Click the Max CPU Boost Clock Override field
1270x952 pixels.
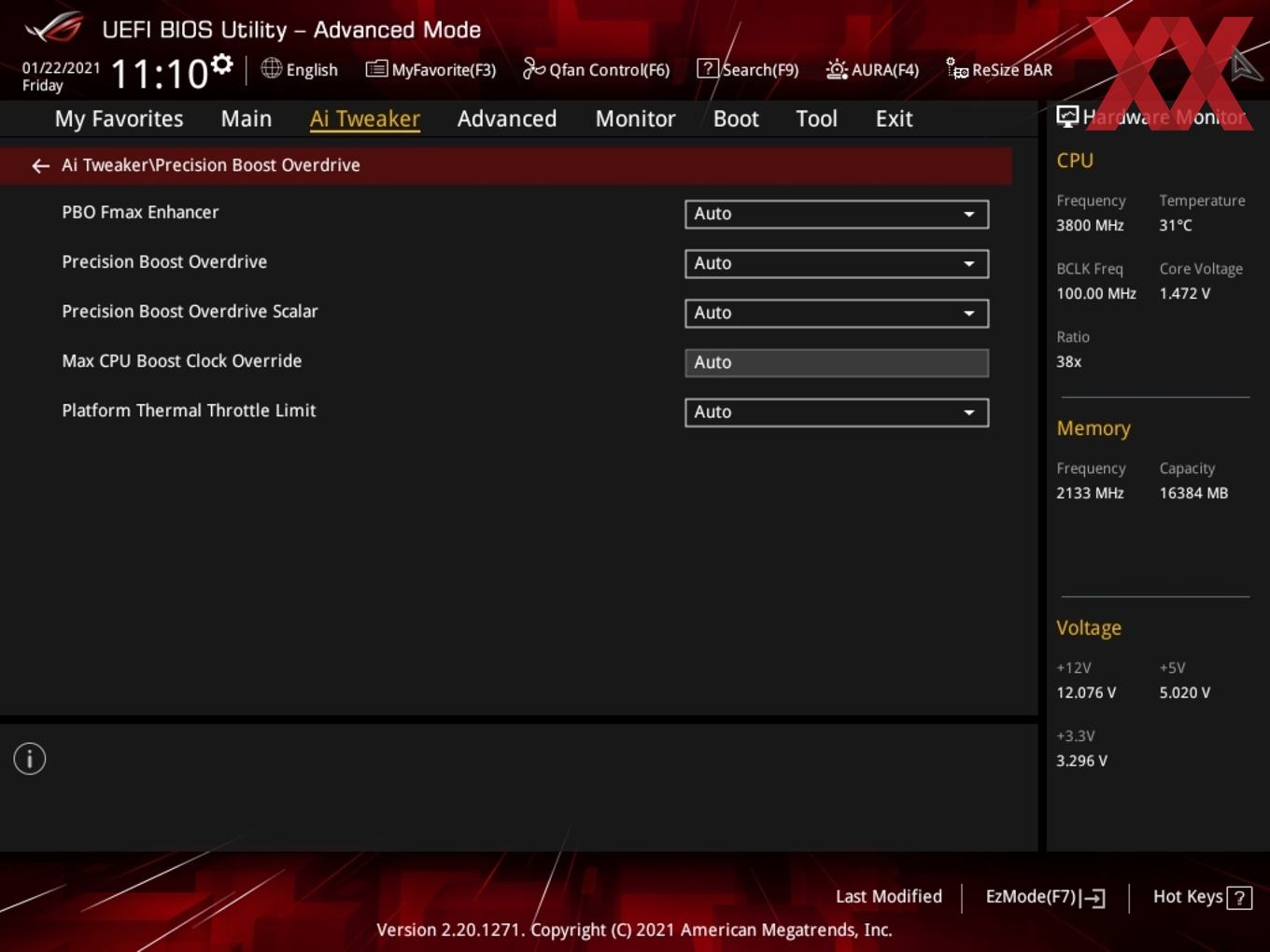pyautogui.click(x=837, y=362)
